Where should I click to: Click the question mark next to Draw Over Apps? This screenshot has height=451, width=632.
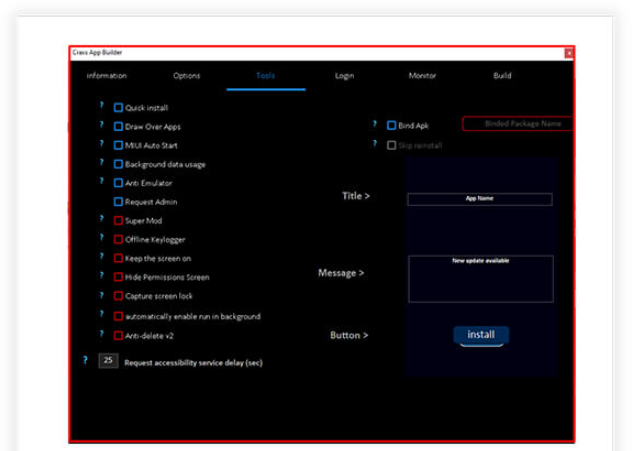(101, 125)
